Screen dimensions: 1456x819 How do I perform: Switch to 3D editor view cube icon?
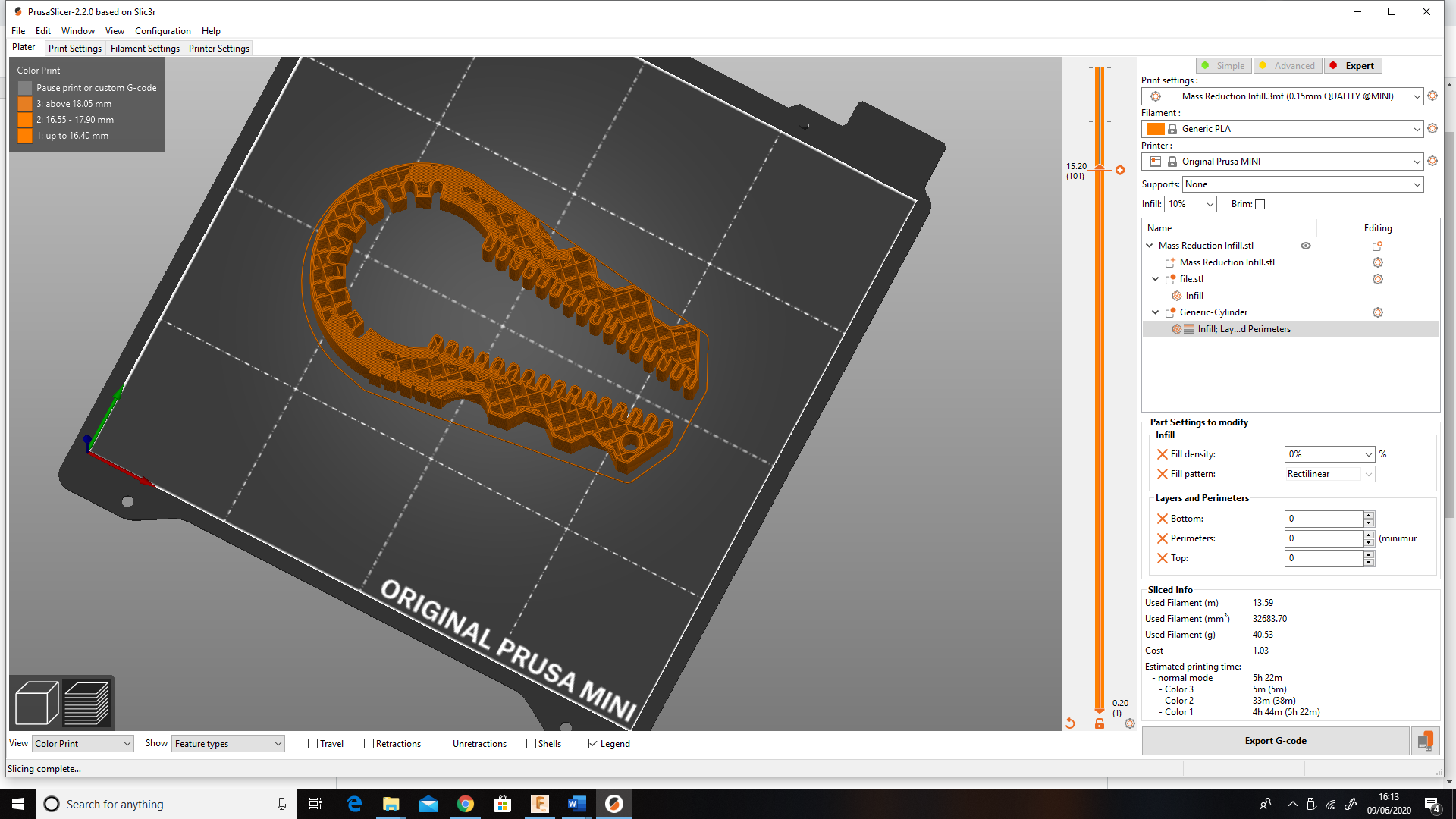(x=36, y=703)
